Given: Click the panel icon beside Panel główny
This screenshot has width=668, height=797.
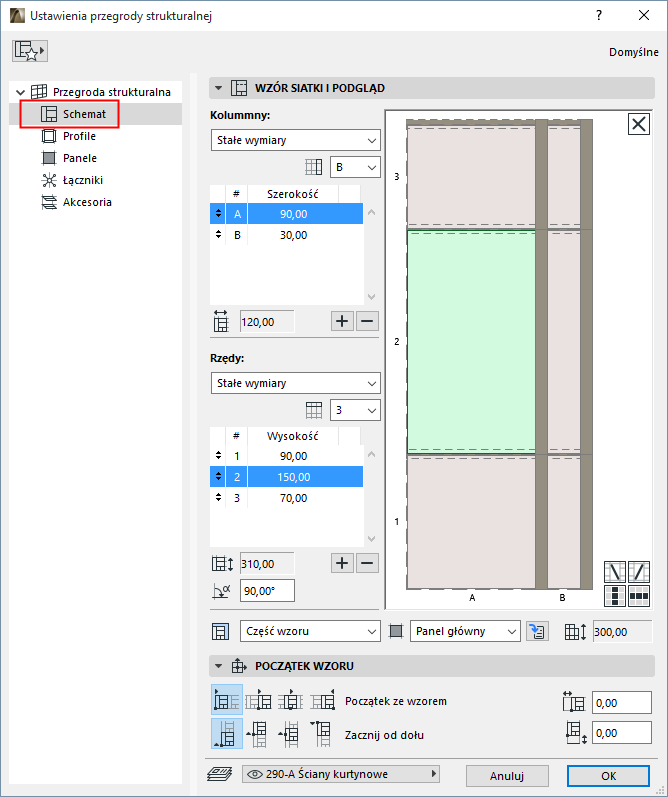Looking at the screenshot, I should 396,631.
